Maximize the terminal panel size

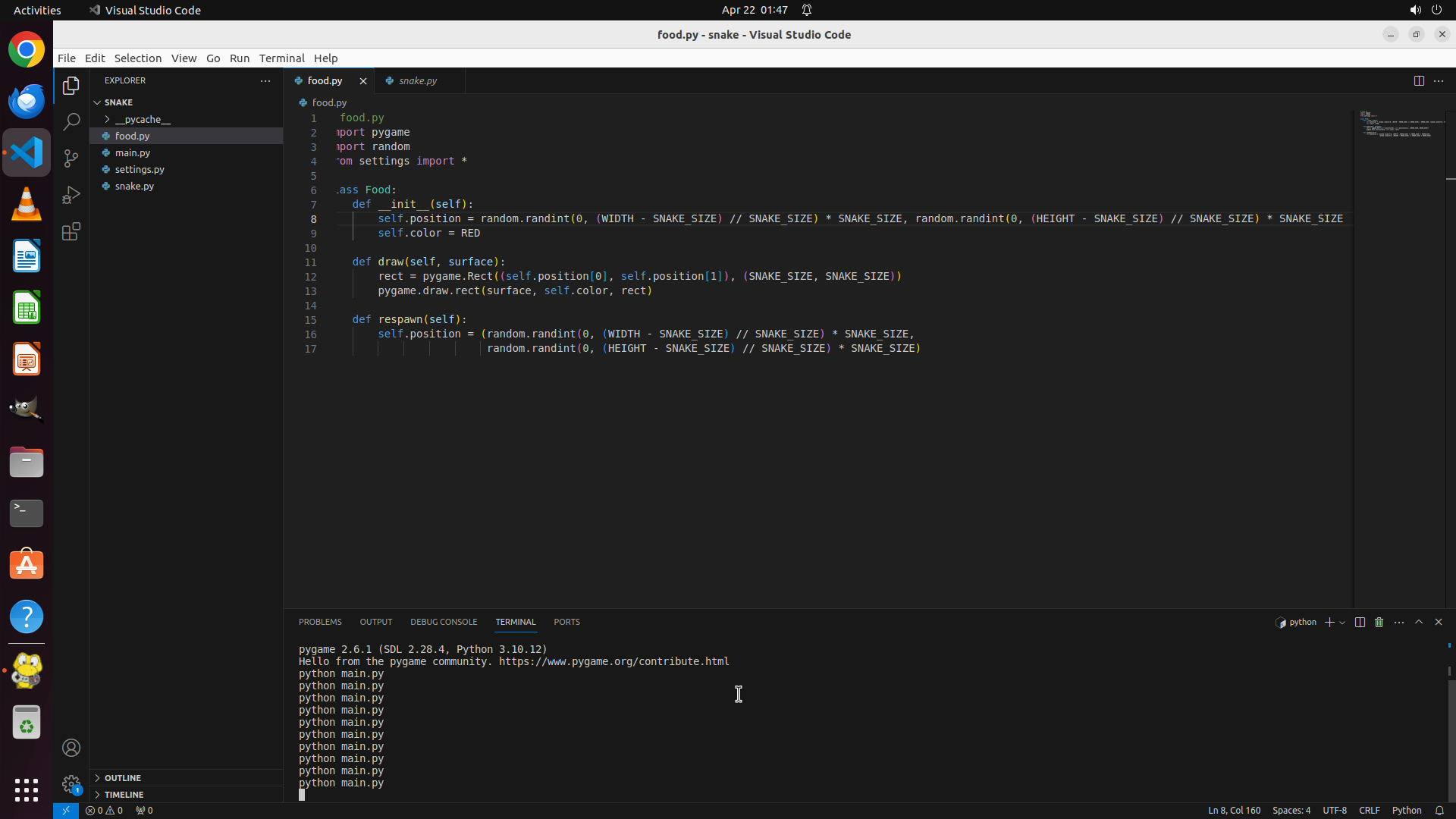pos(1419,622)
